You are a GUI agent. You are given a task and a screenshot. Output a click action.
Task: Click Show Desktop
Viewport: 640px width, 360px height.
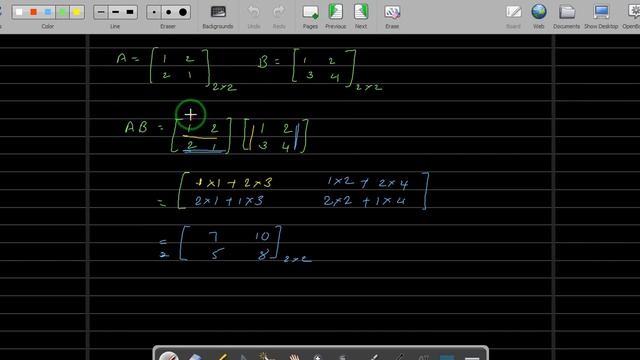click(601, 16)
